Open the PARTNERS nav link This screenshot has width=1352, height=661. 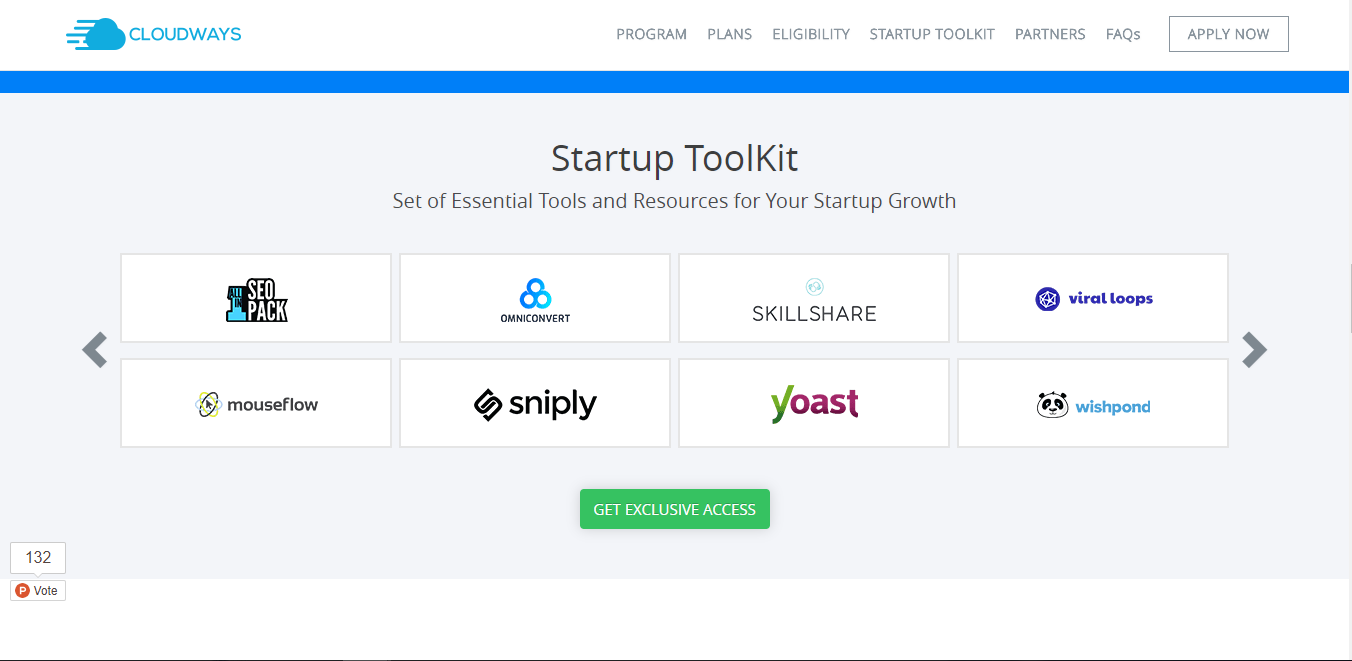pyautogui.click(x=1050, y=34)
